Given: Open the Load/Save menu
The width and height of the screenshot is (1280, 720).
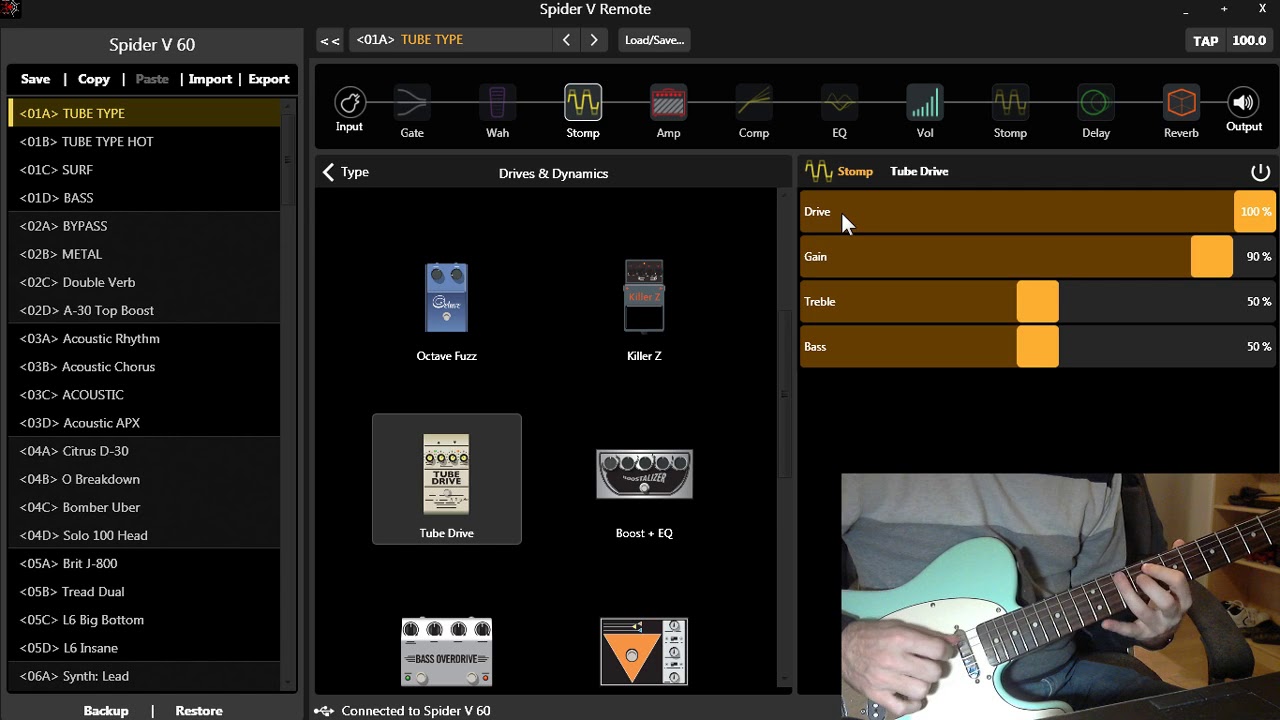Looking at the screenshot, I should coord(654,40).
